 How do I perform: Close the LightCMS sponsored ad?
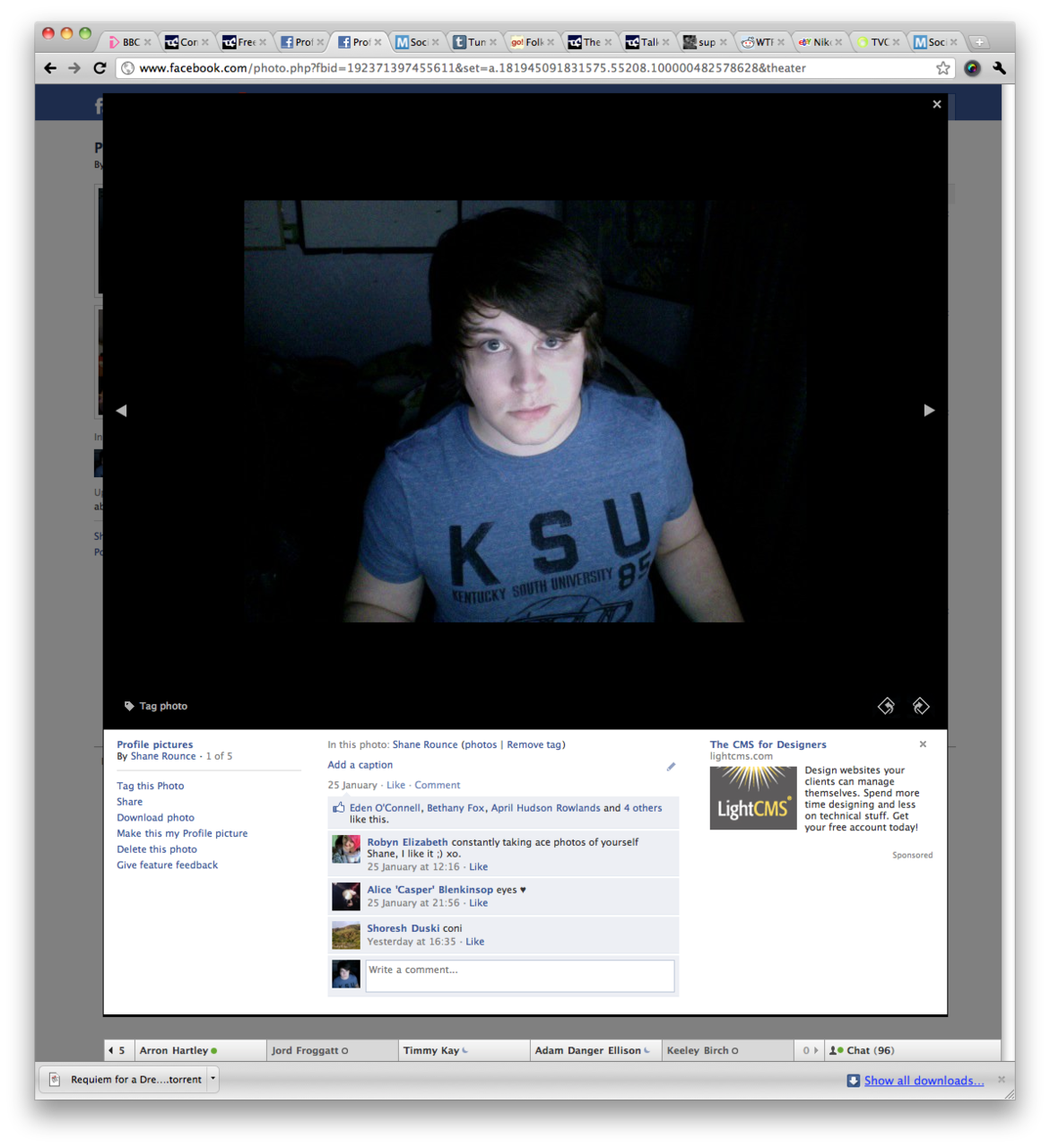pos(923,744)
